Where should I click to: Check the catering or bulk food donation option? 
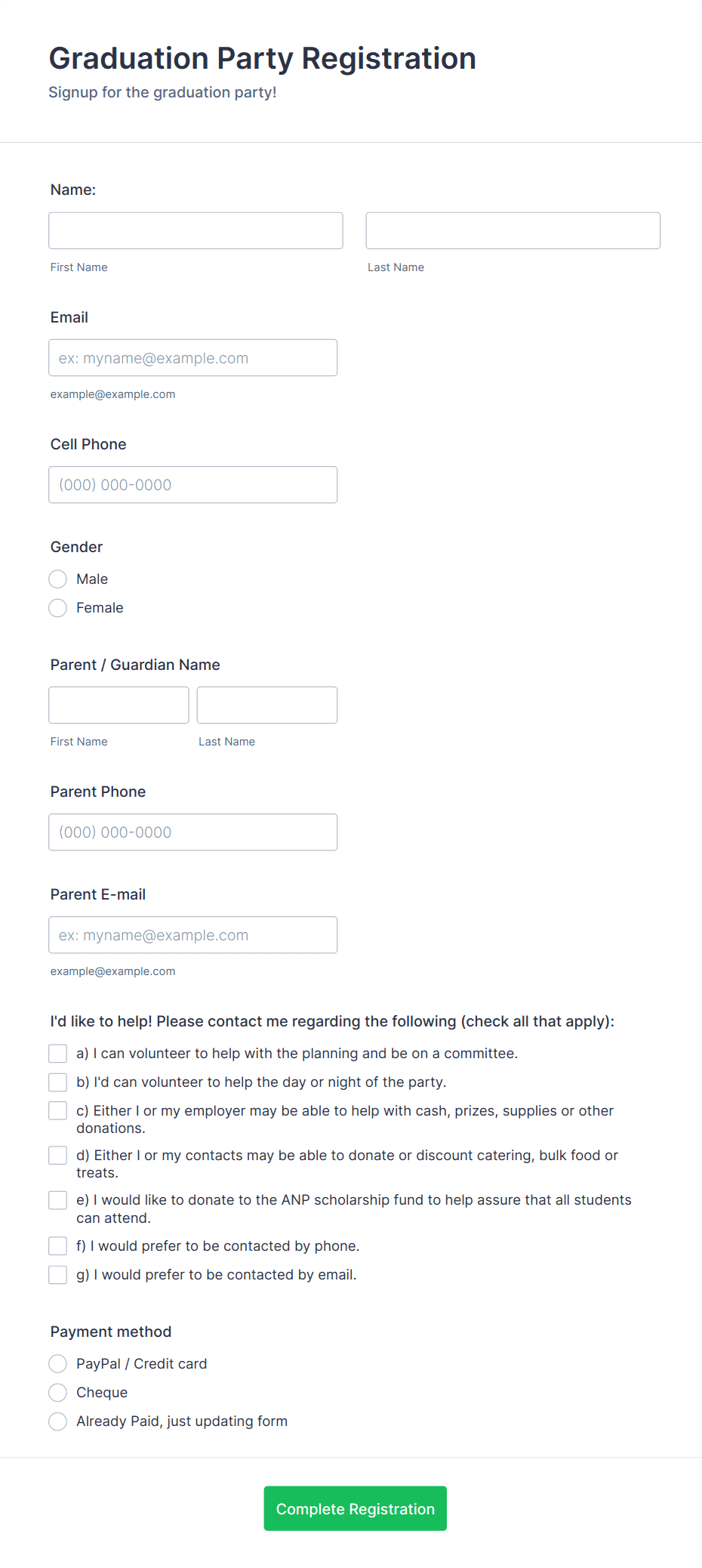[57, 1155]
